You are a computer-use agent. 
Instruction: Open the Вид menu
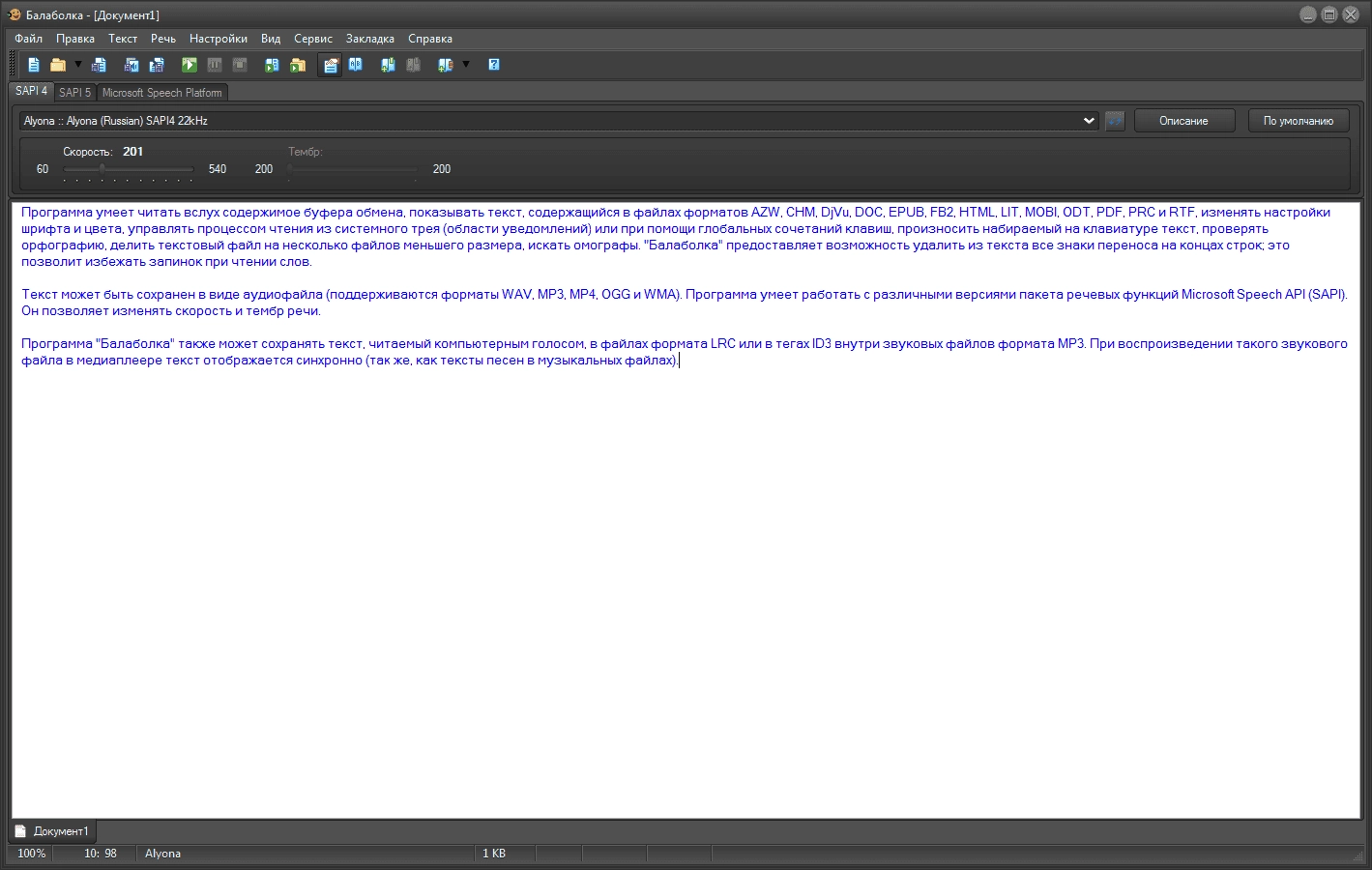(x=271, y=39)
